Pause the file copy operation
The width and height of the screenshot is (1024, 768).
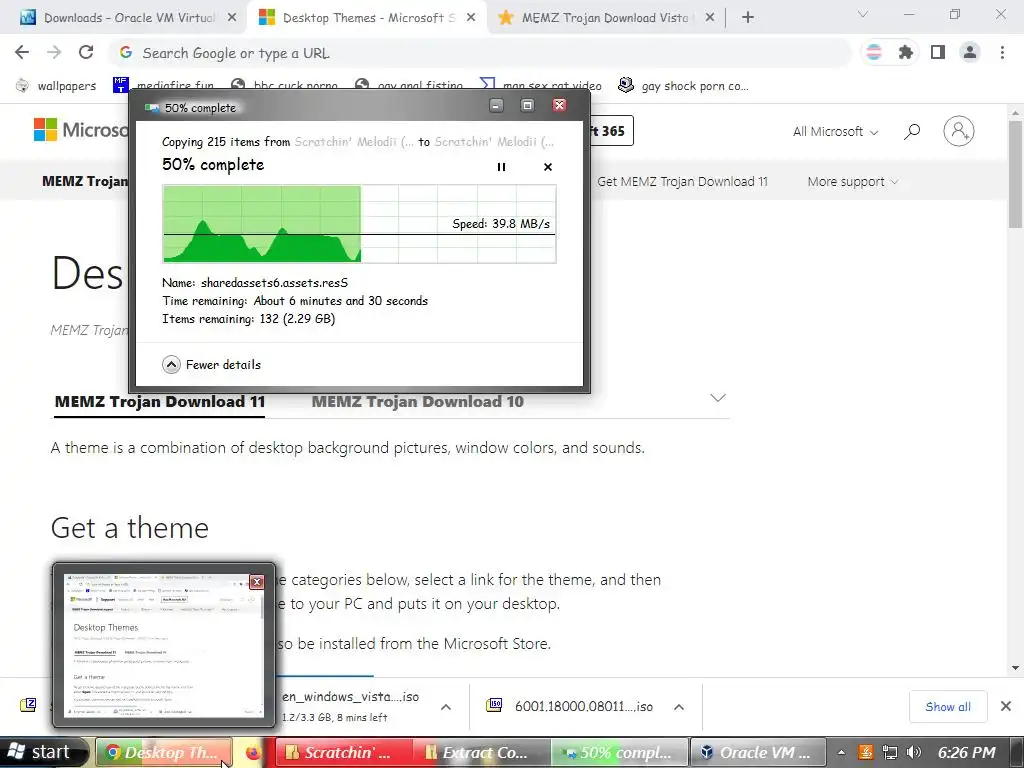point(501,167)
